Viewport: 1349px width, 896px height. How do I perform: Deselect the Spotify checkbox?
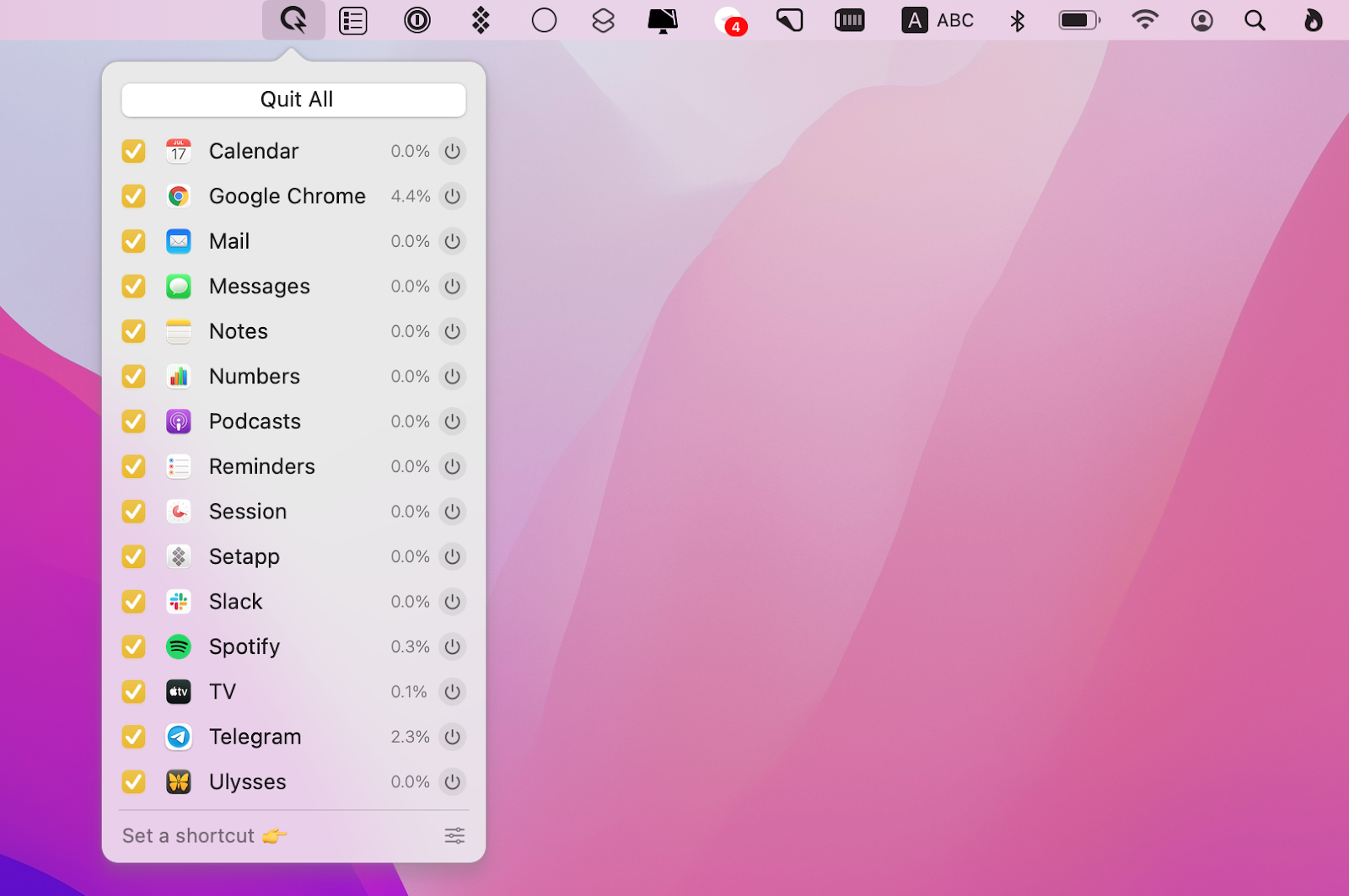coord(133,647)
